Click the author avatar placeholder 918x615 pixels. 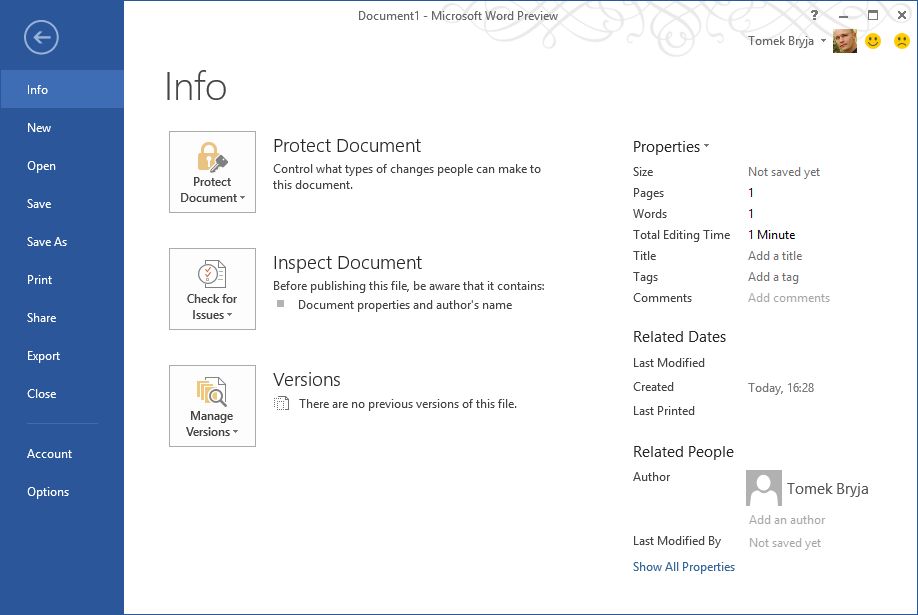point(763,488)
